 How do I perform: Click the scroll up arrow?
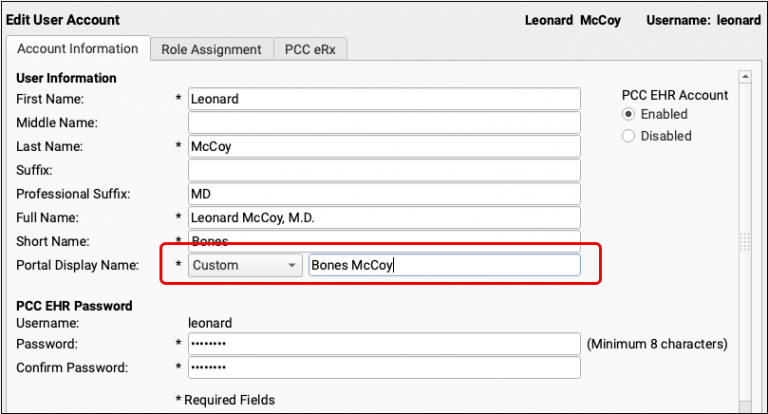[x=744, y=76]
